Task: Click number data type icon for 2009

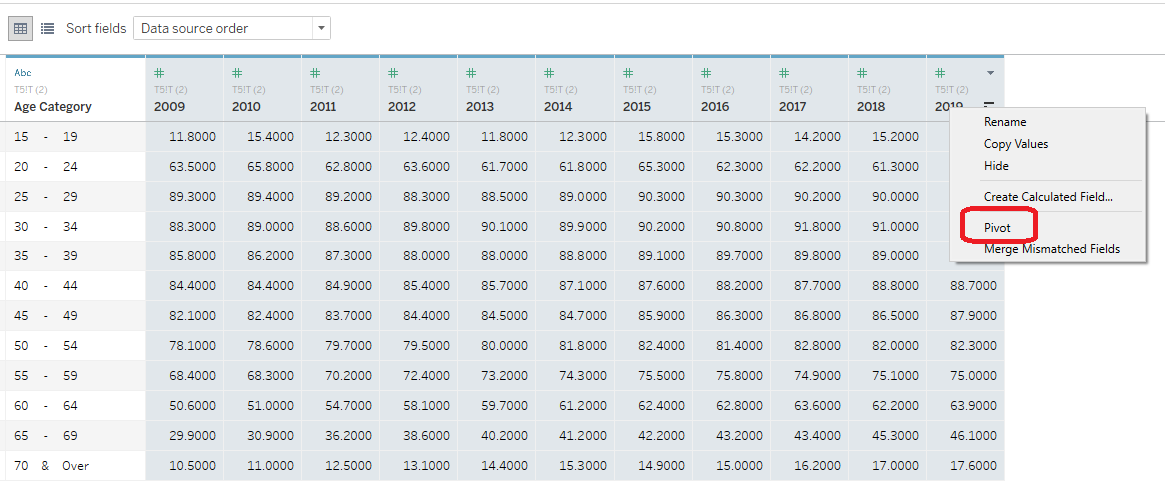Action: (x=160, y=73)
